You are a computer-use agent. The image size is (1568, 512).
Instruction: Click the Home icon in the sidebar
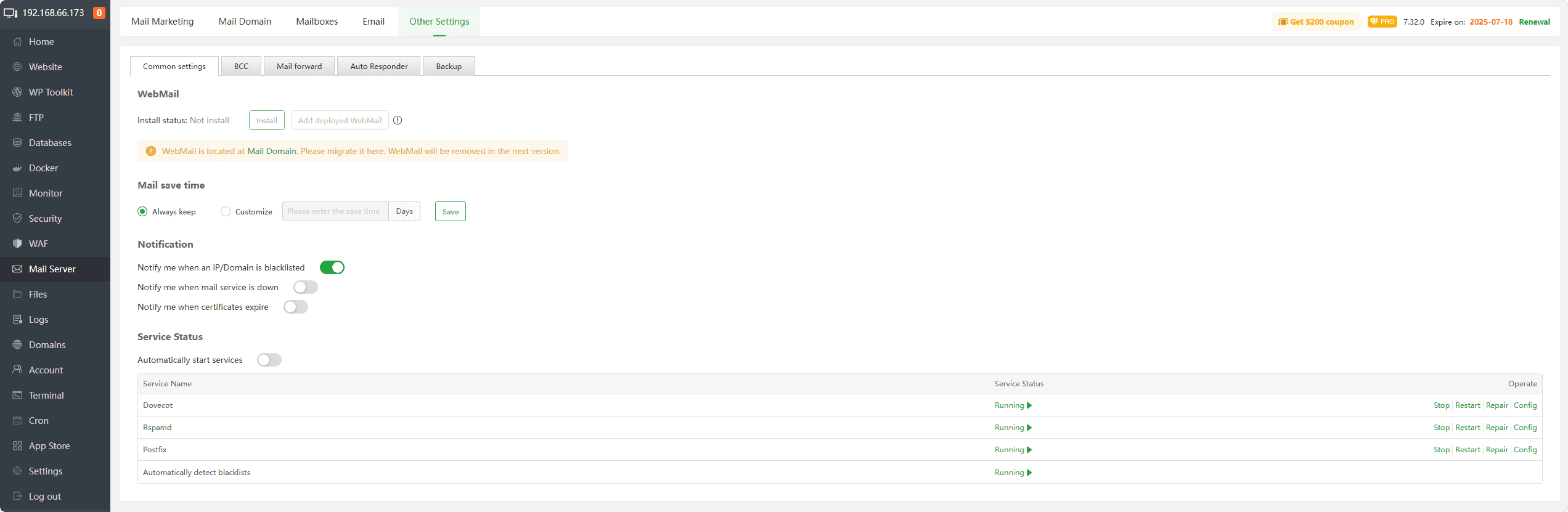(x=17, y=42)
